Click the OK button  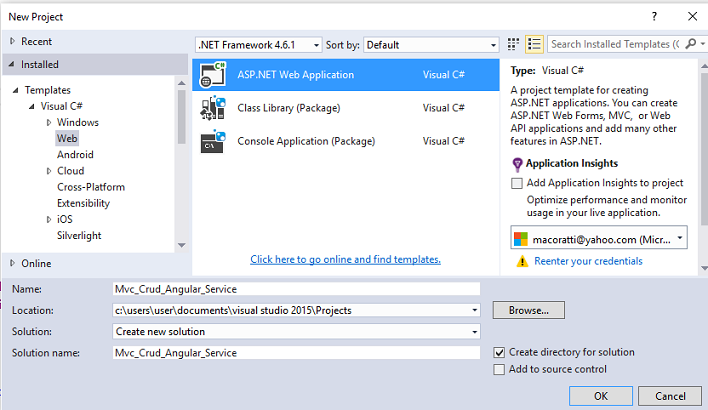pyautogui.click(x=601, y=396)
